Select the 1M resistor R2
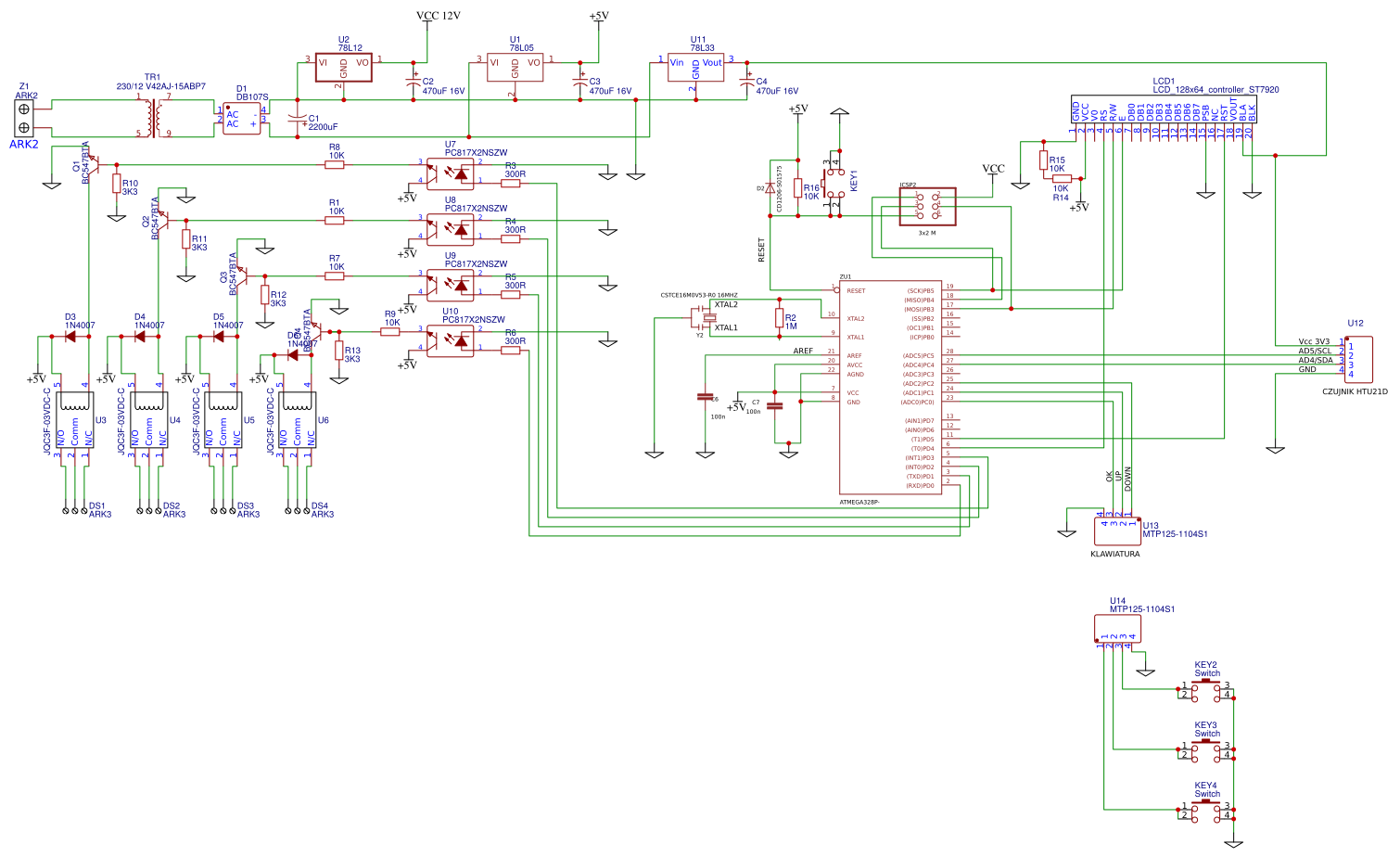Viewport: 1400px width, 857px height. 782,318
